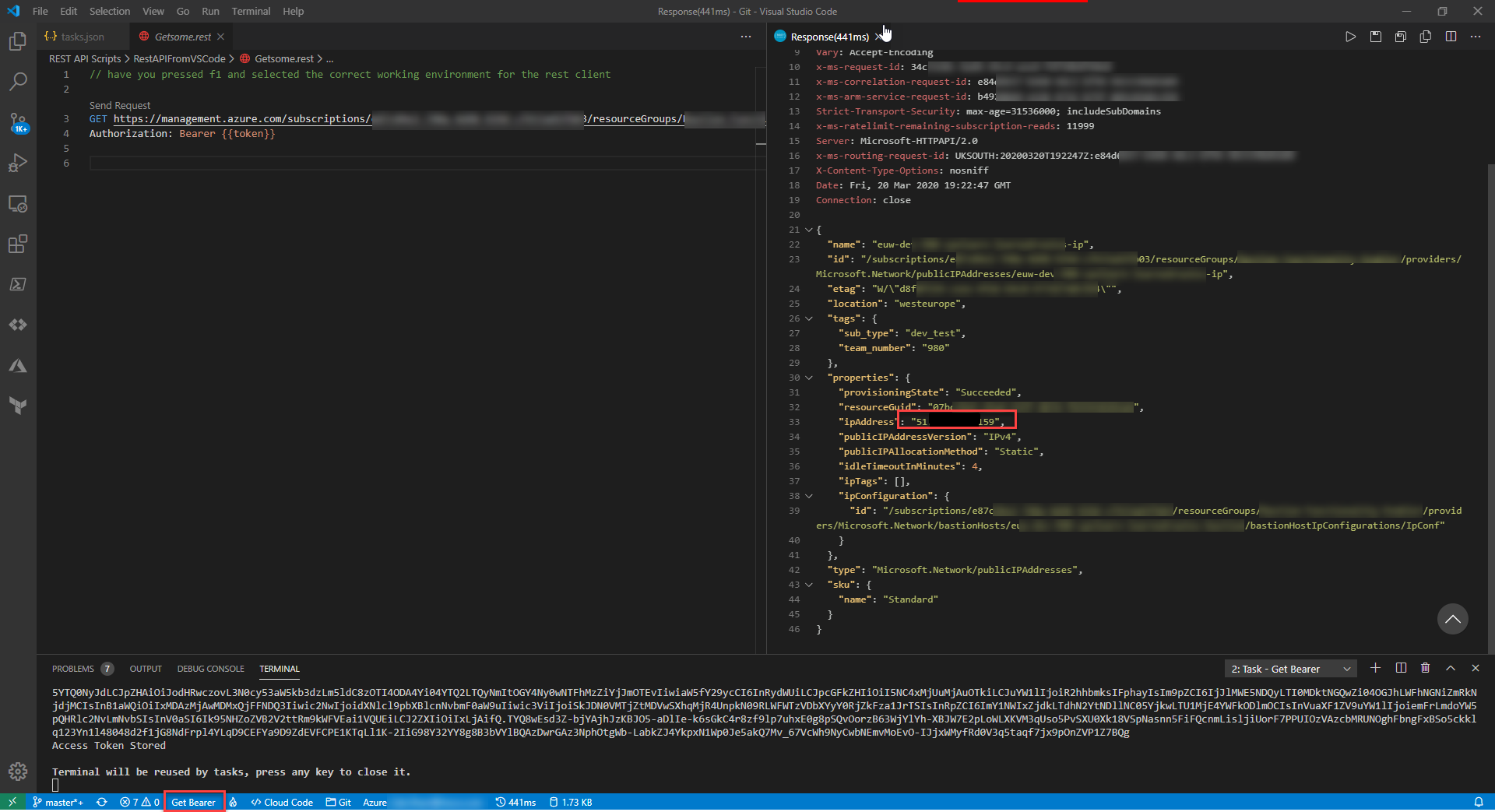1495x812 pixels.
Task: Click the errors and warnings count in status bar
Action: [x=139, y=803]
